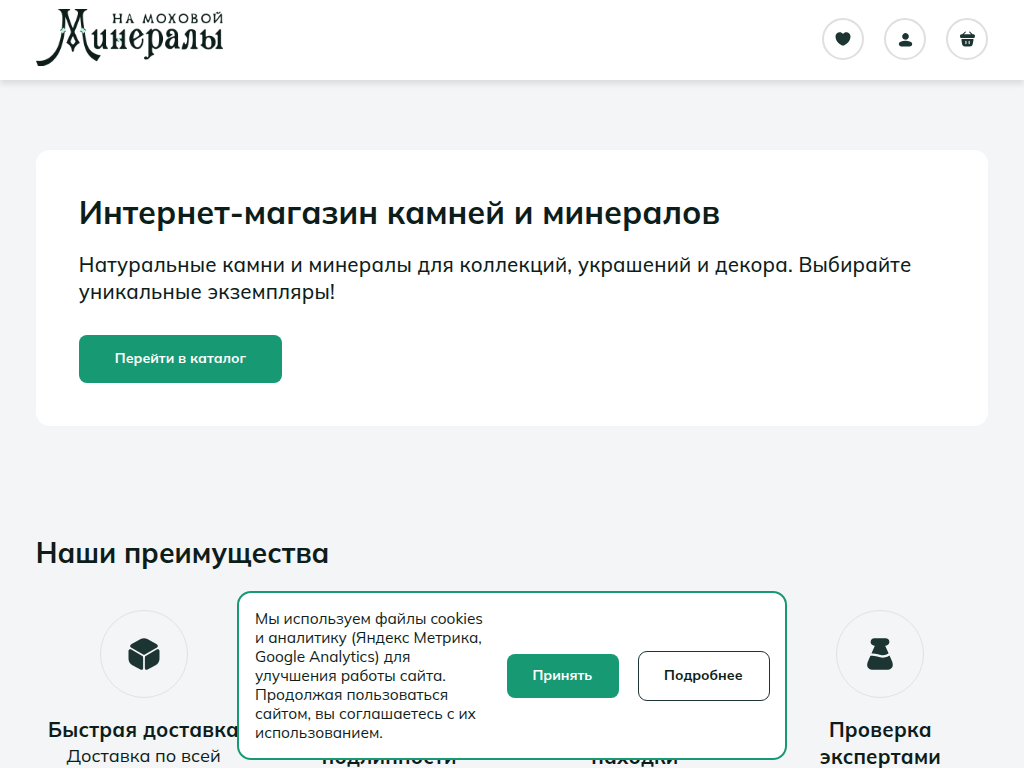Select the Быстрая доставка advantage label
This screenshot has height=768, width=1024.
tap(144, 729)
